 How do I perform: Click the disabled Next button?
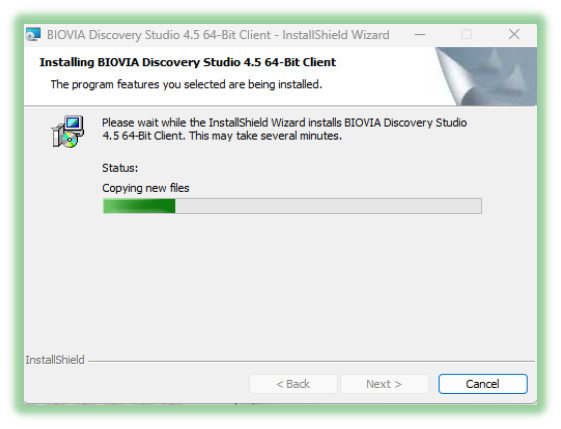[384, 384]
